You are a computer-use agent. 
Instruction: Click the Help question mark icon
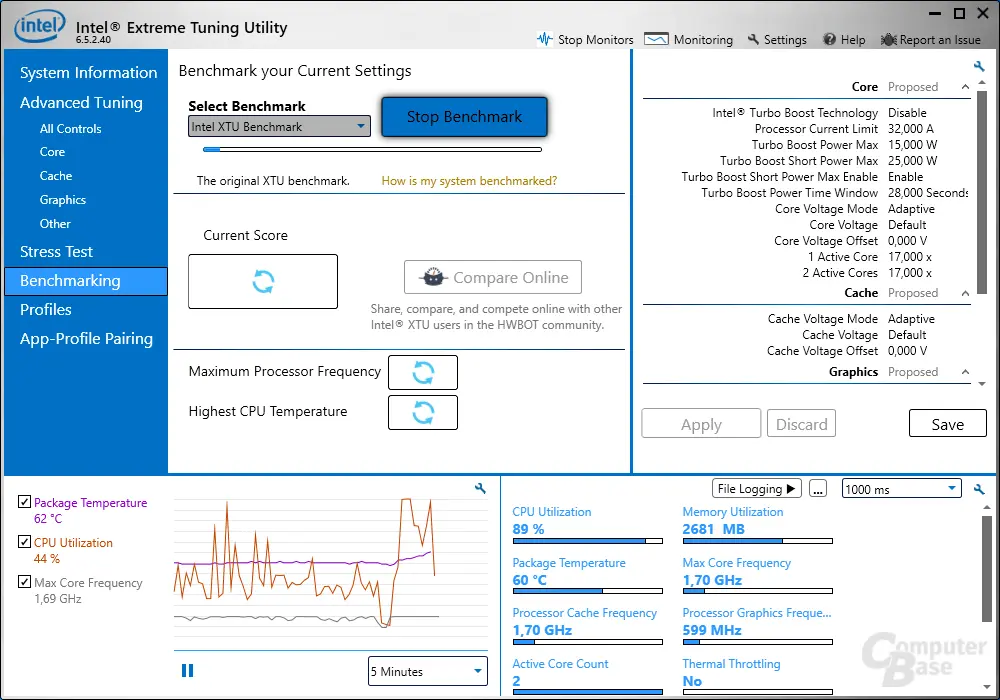point(829,40)
